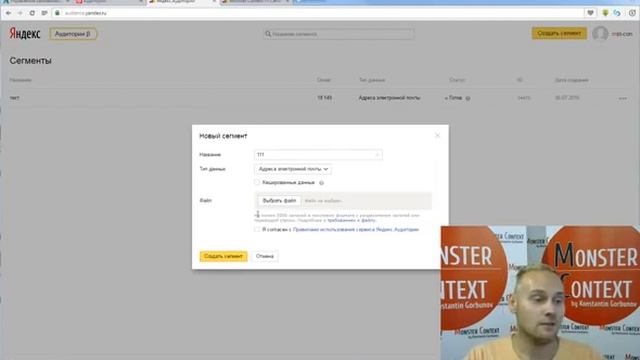
Task: Click the heart bookmark icon in toolbar
Action: click(x=590, y=13)
